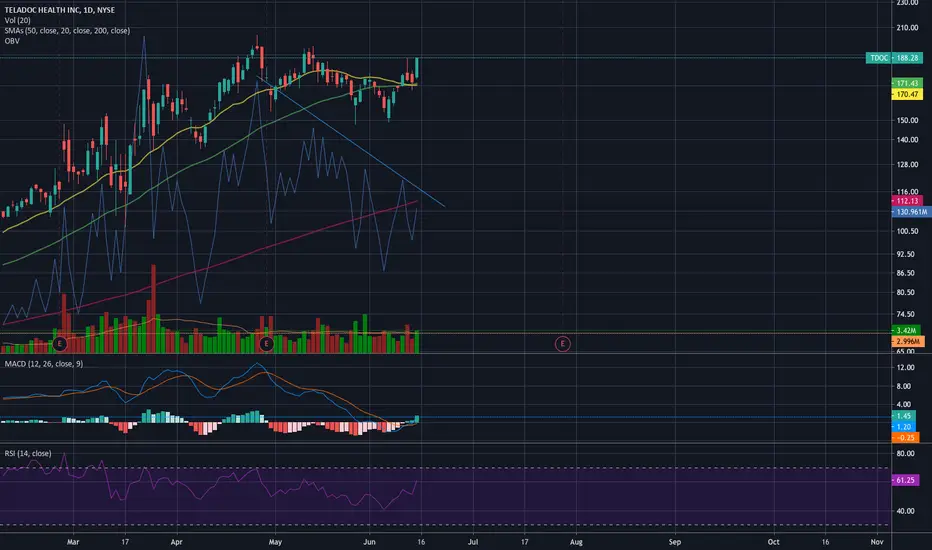
Task: Click the earnings E marker near Mar
Action: pos(59,344)
